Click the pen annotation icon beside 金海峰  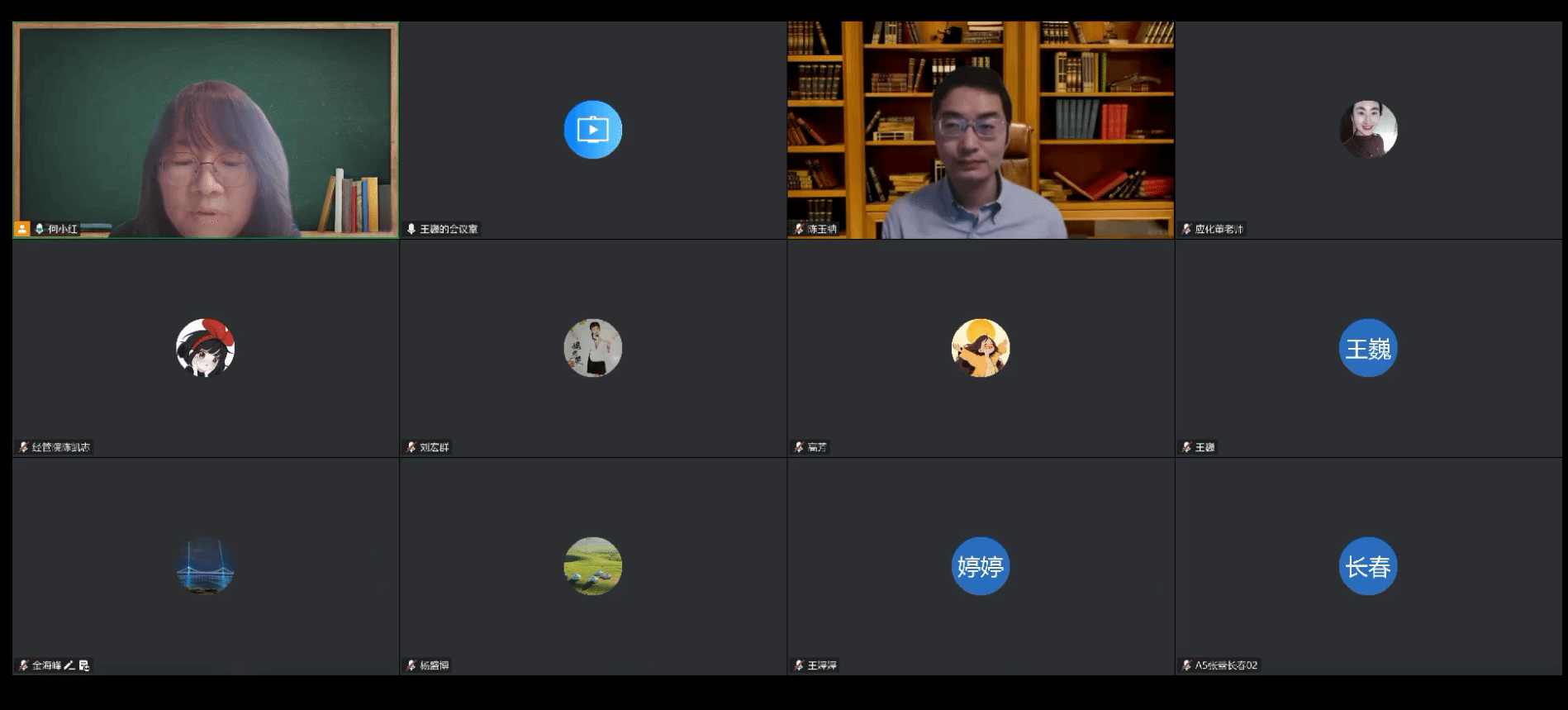coord(70,665)
